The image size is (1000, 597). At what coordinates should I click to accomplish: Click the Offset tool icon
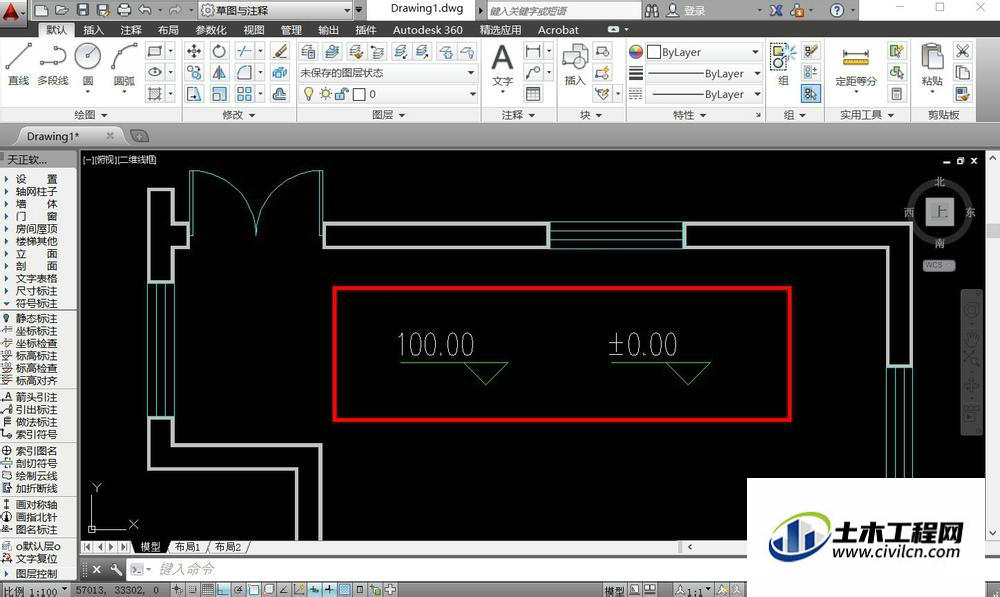click(279, 94)
